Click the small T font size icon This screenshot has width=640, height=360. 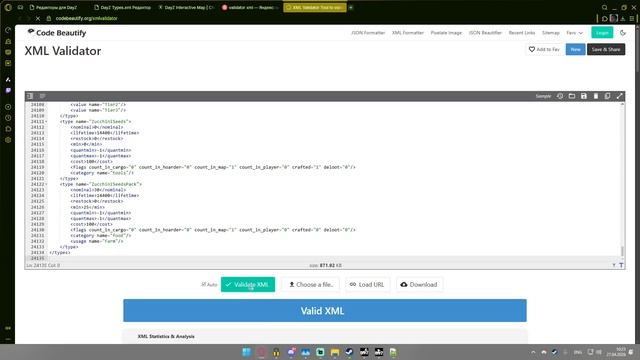614,265
